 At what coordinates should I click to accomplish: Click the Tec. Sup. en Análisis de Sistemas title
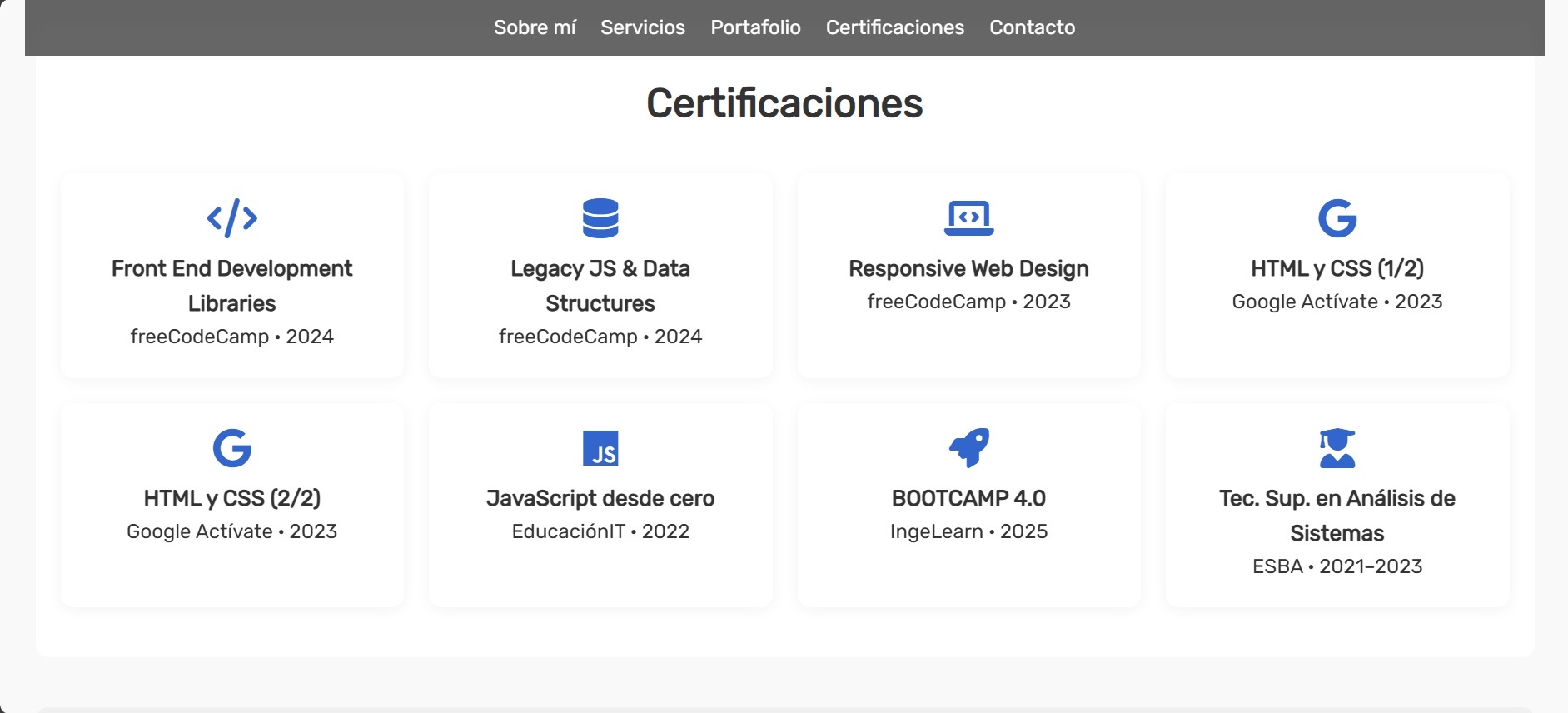coord(1337,516)
